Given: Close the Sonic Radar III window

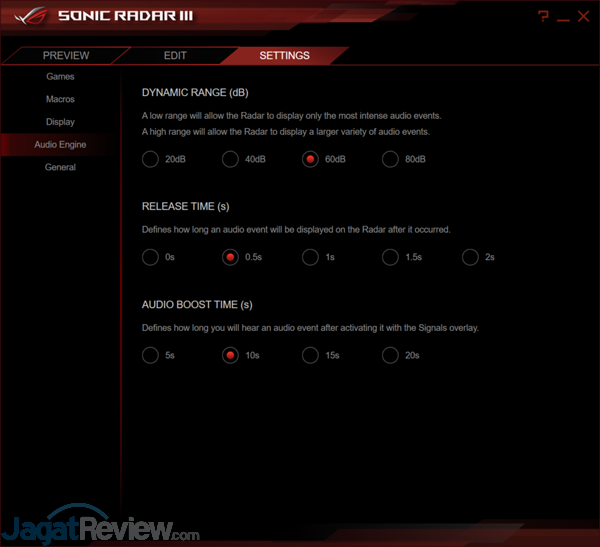Looking at the screenshot, I should (584, 16).
